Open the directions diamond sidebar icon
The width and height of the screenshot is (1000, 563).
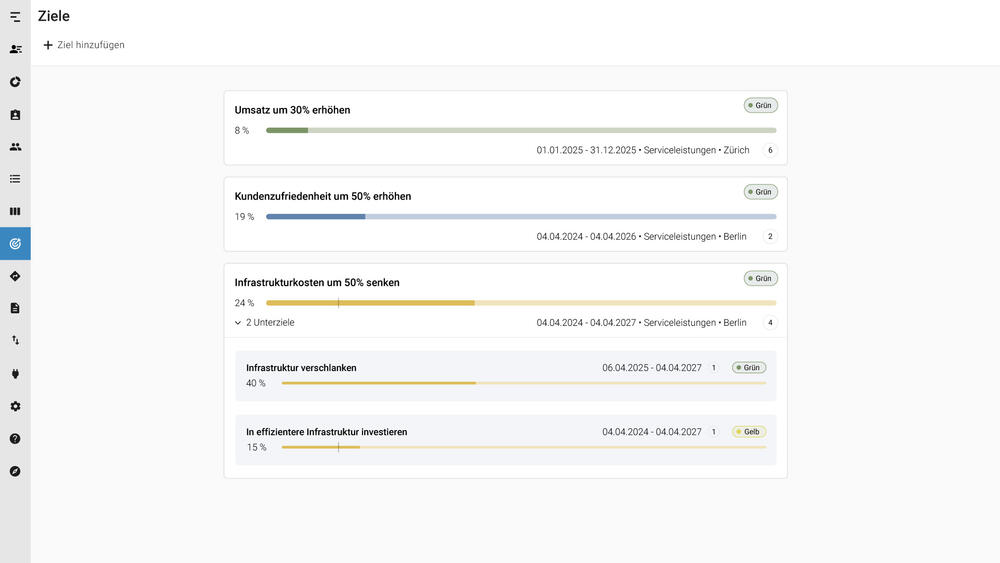tap(15, 276)
